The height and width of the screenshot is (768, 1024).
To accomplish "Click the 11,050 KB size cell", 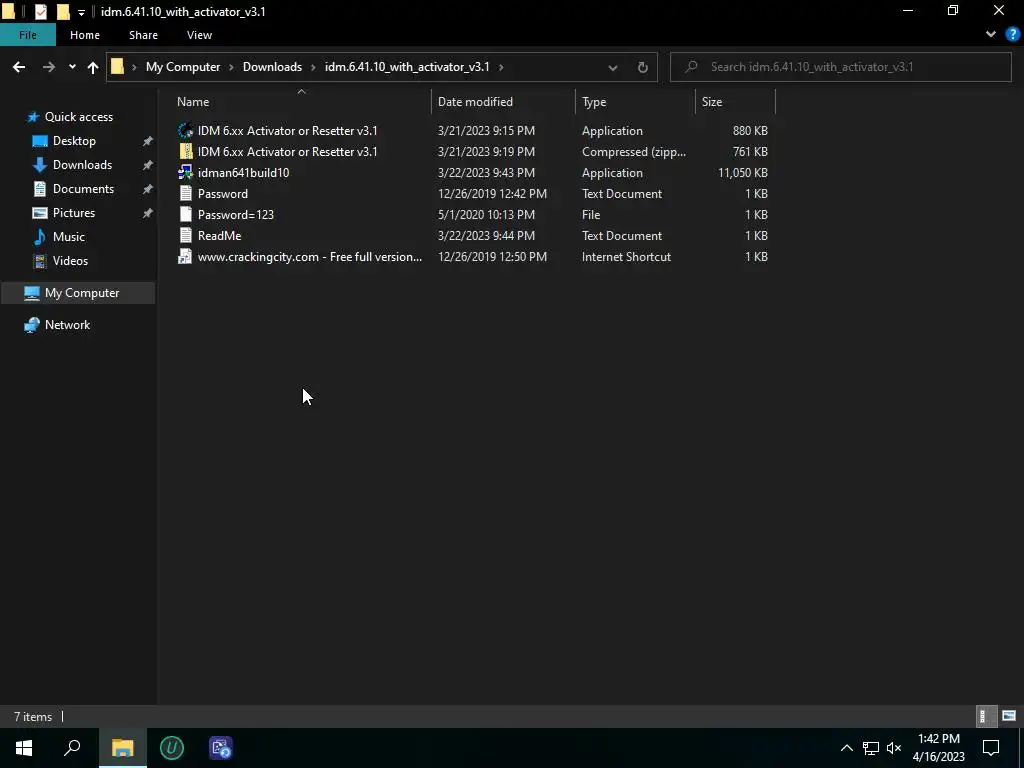I will coord(743,172).
